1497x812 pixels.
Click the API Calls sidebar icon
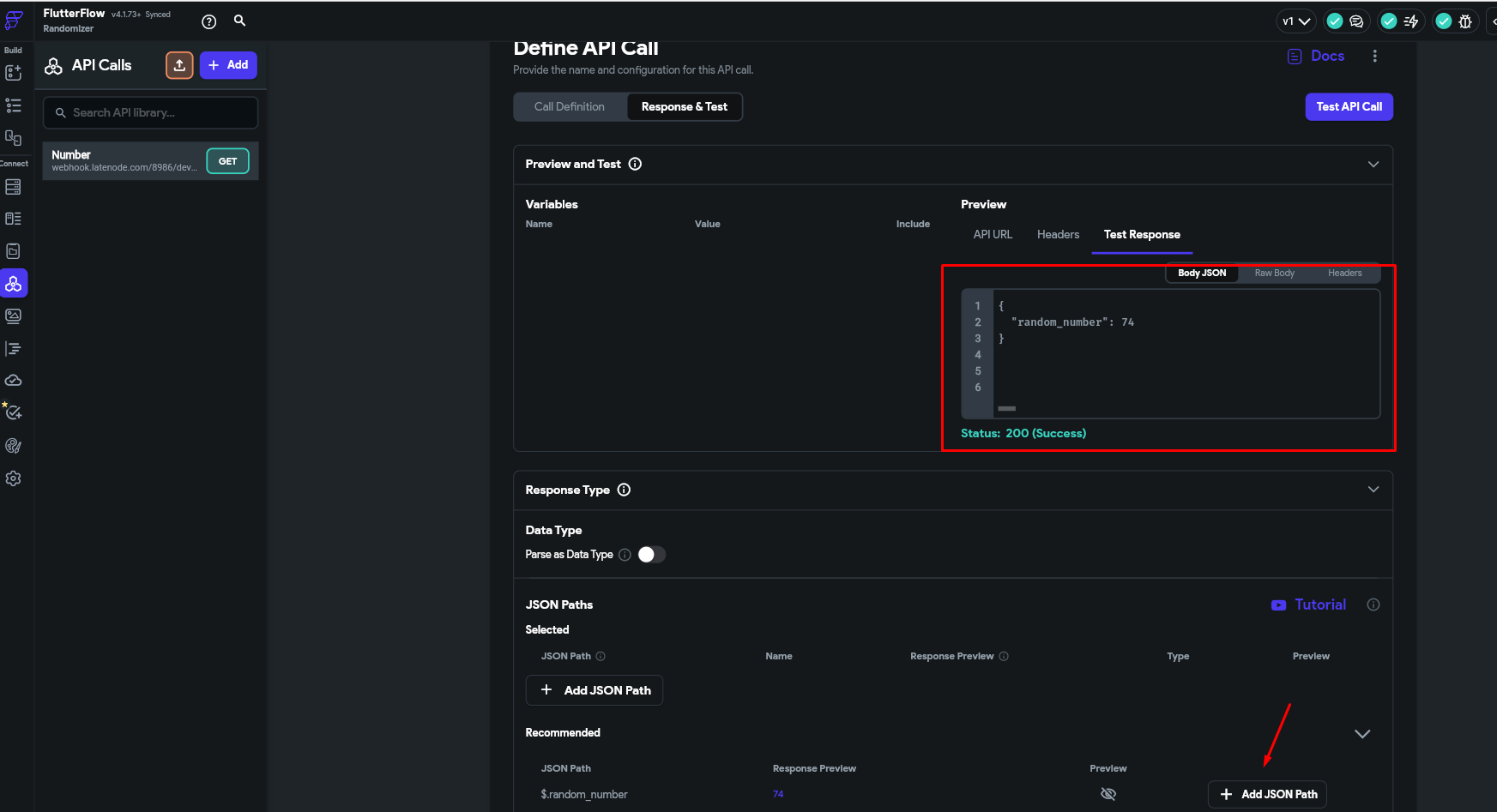coord(14,284)
